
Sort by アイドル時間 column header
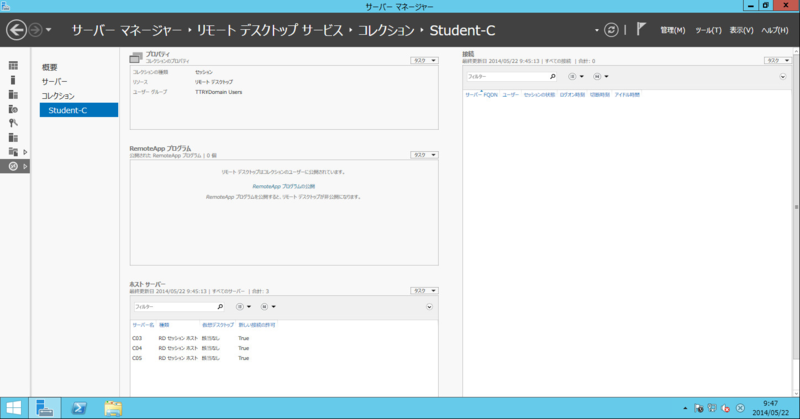(627, 95)
